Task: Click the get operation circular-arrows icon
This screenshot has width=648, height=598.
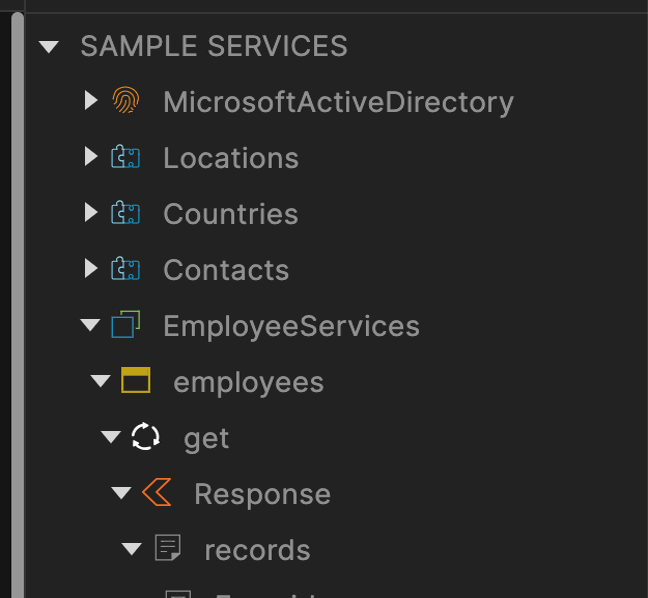Action: tap(145, 437)
